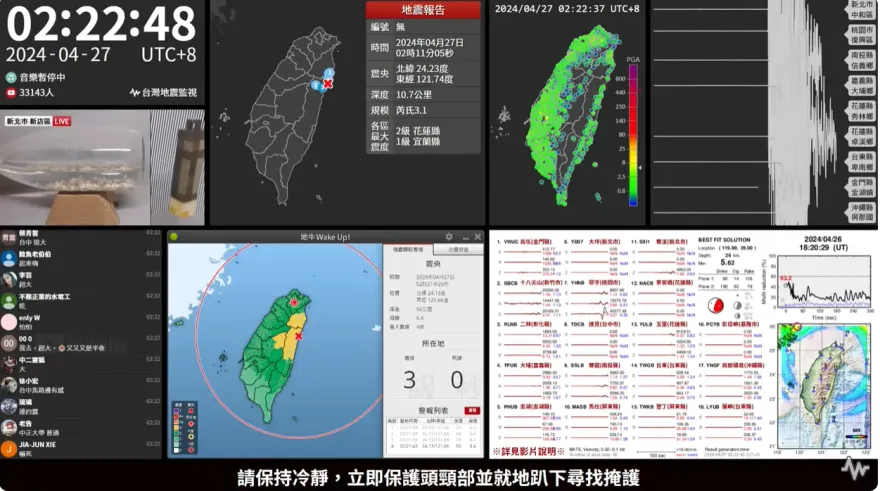Click the 地震報告 red header
This screenshot has height=491, width=880.
point(423,10)
